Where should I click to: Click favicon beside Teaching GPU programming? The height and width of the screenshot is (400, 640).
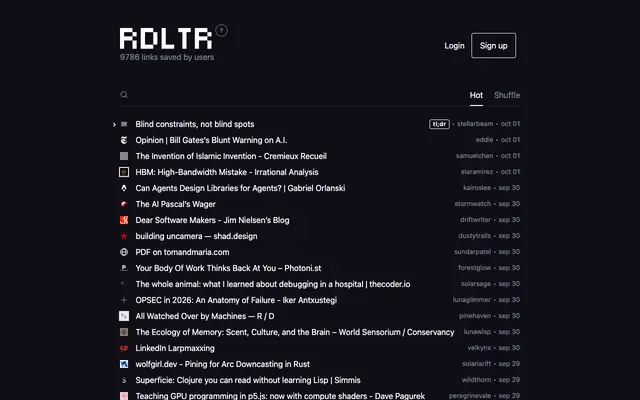pyautogui.click(x=124, y=396)
